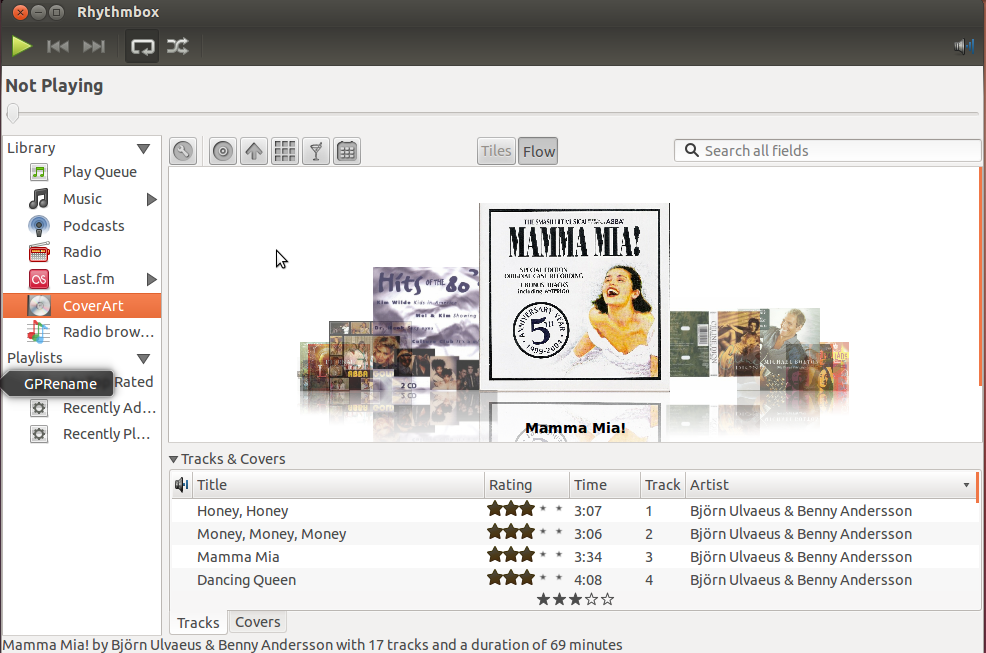Screen dimensions: 986x653
Task: Open the volume control speaker icon
Action: [x=964, y=46]
